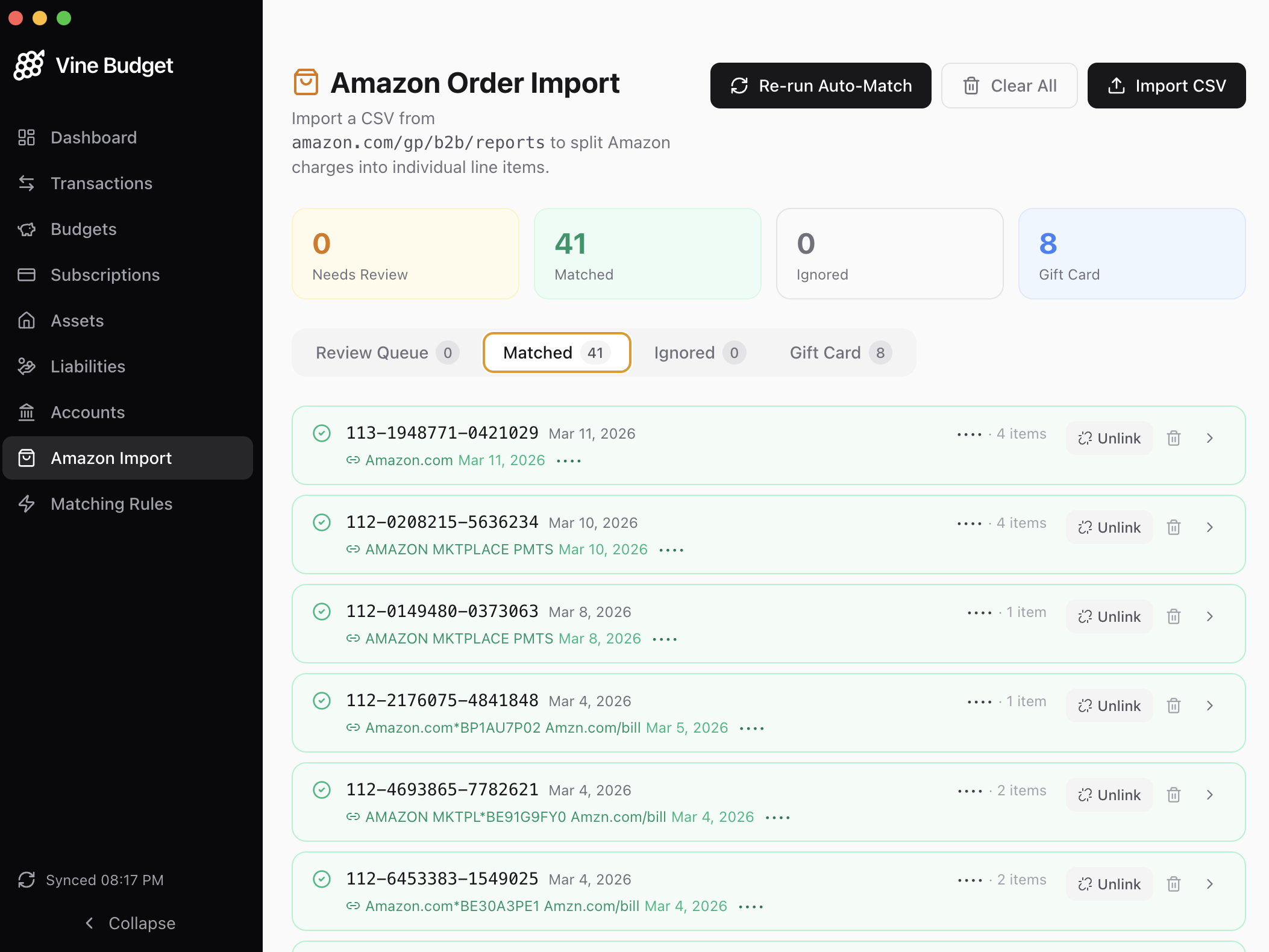The width and height of the screenshot is (1269, 952).
Task: Expand order 112-0149480-0373063 chevron
Action: tap(1210, 616)
